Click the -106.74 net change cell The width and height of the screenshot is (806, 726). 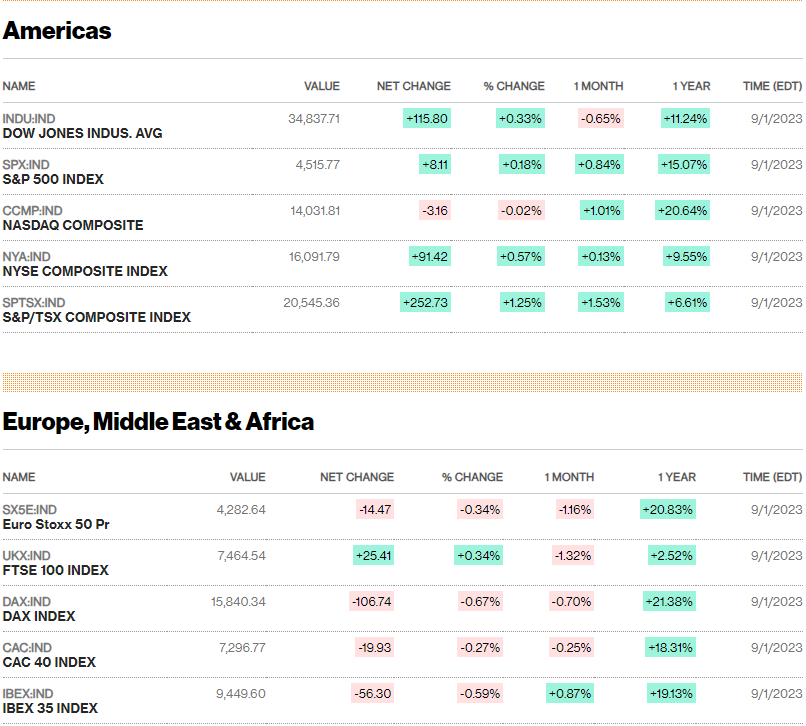[372, 602]
